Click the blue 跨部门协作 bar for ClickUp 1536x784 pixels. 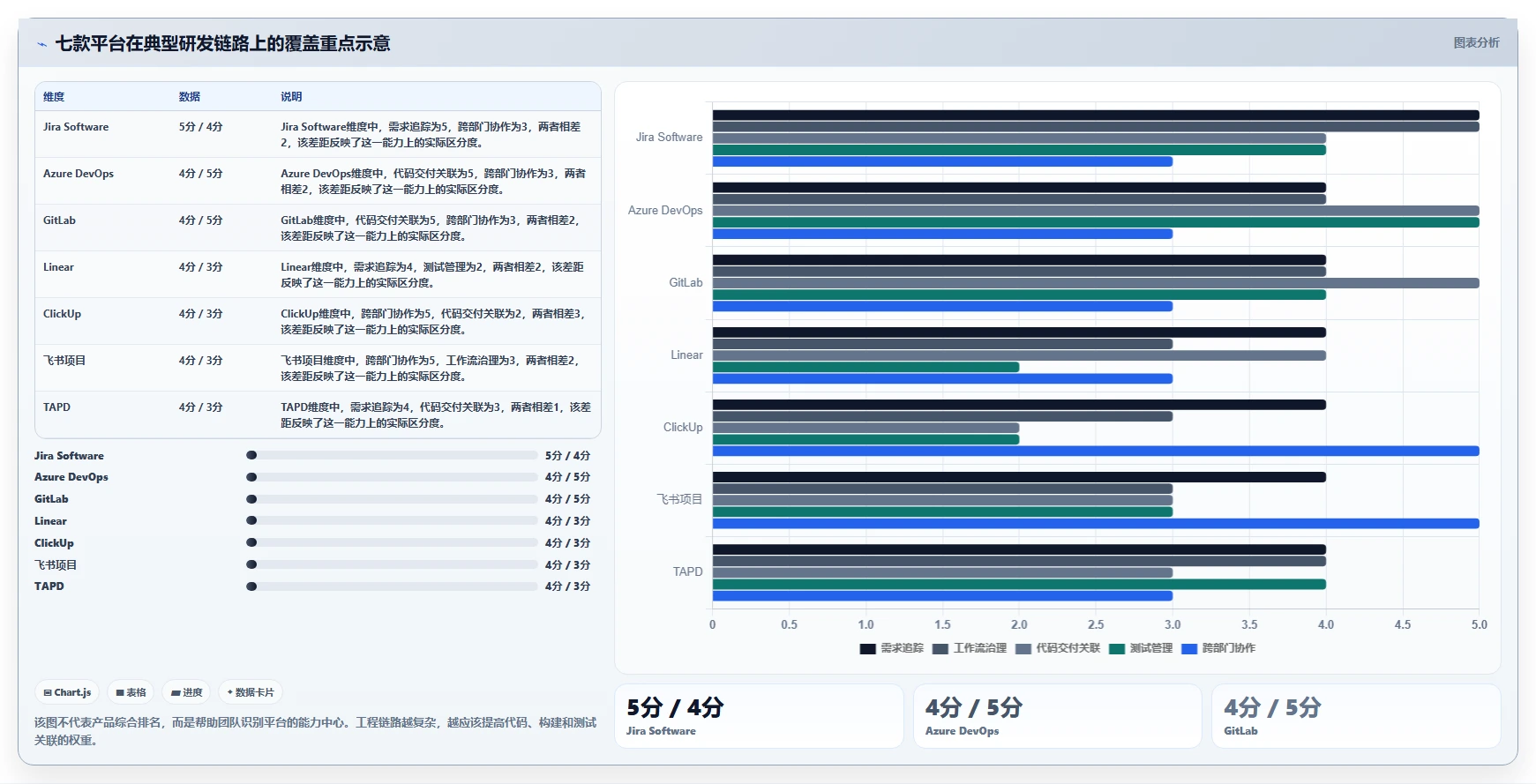[1096, 451]
